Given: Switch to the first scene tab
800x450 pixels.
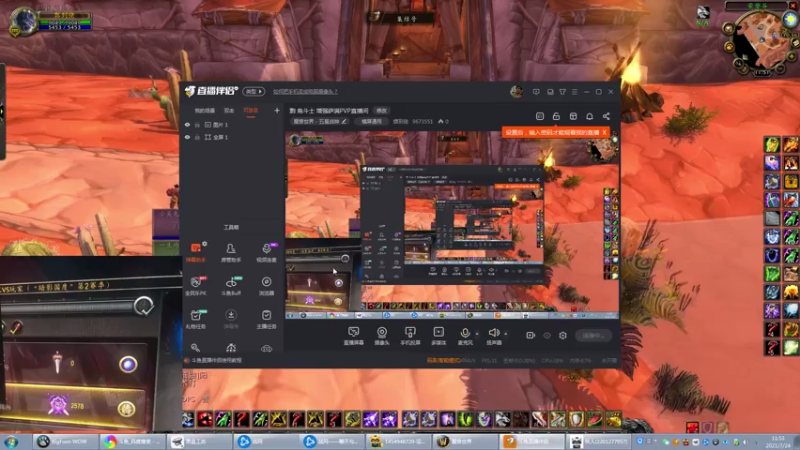Looking at the screenshot, I should pyautogui.click(x=205, y=110).
